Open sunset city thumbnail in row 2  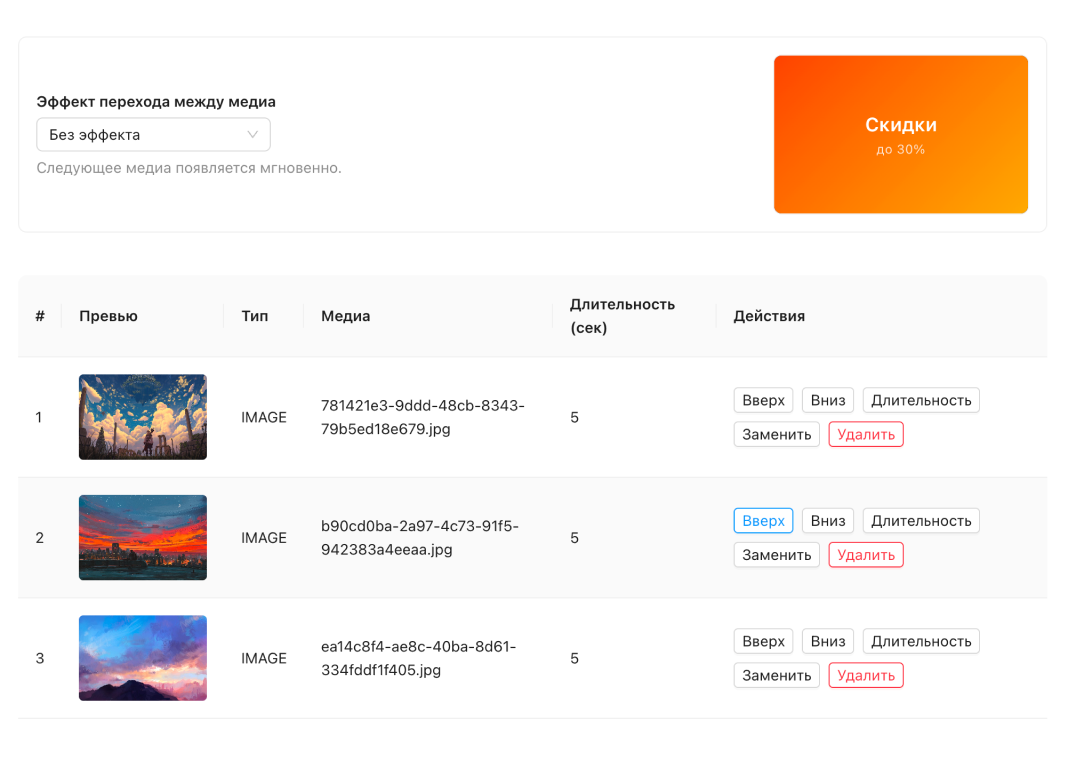143,538
